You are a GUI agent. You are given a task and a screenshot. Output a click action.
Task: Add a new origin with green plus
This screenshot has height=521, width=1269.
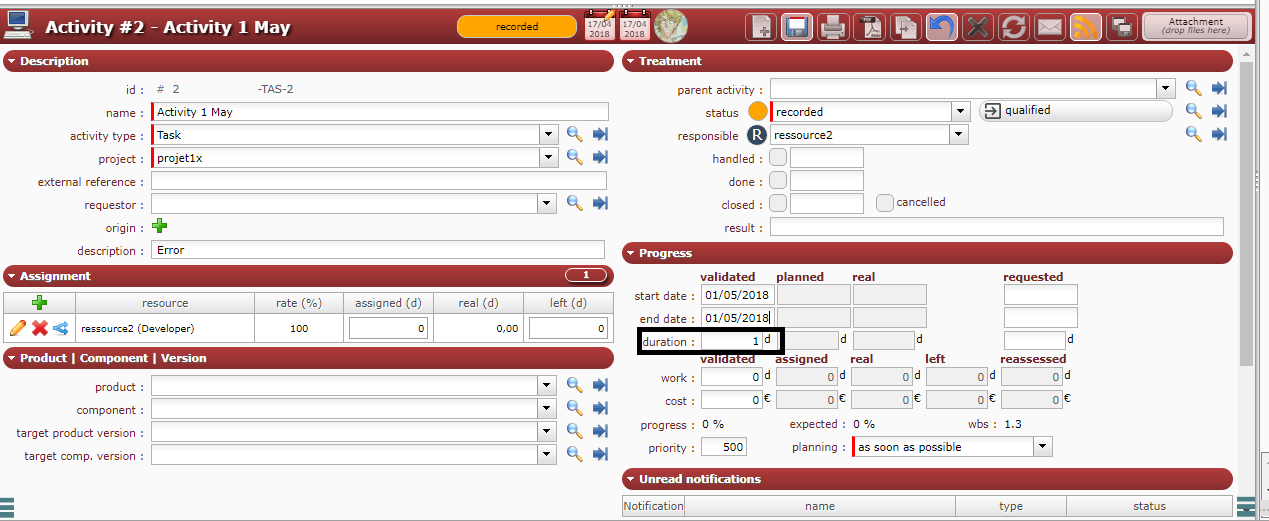(x=159, y=227)
